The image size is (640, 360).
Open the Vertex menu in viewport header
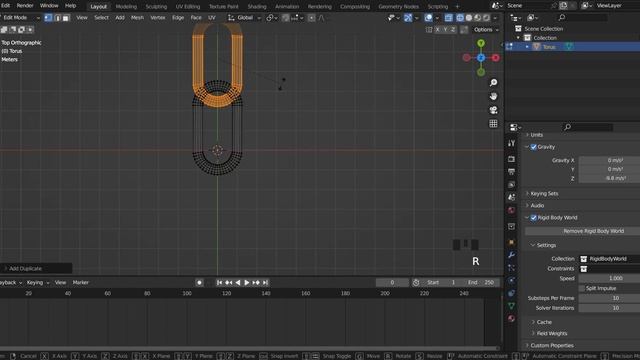(x=158, y=18)
